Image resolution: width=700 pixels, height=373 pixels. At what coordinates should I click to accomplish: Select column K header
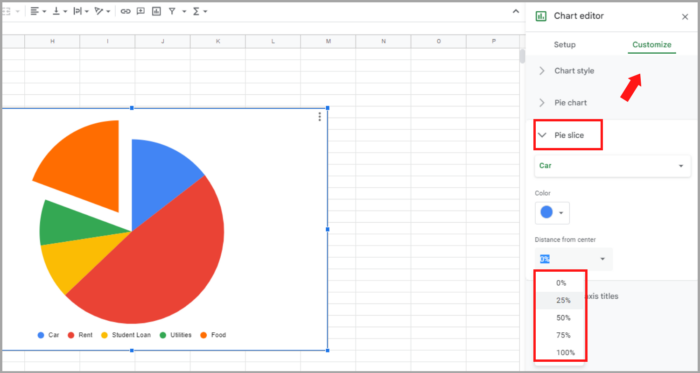(218, 41)
